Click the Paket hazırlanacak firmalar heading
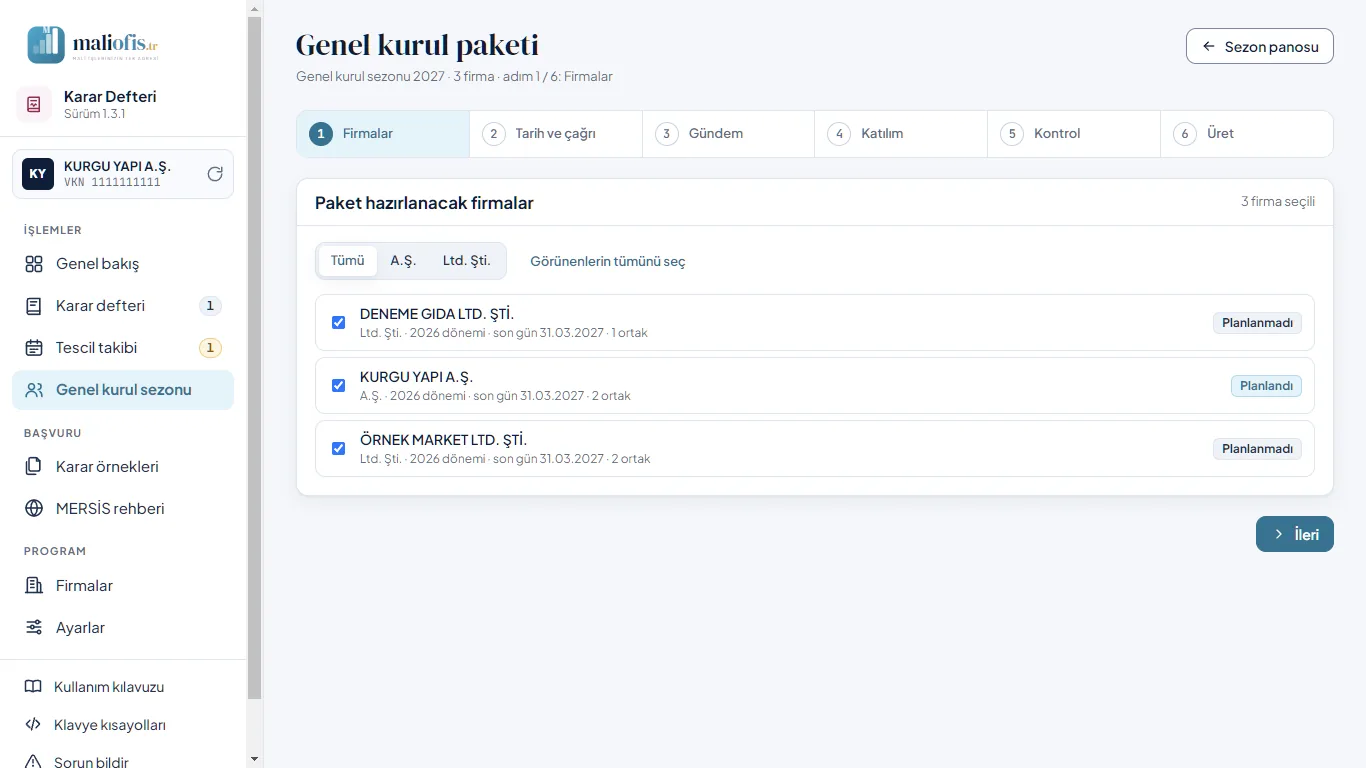Viewport: 1366px width, 768px height. tap(424, 203)
